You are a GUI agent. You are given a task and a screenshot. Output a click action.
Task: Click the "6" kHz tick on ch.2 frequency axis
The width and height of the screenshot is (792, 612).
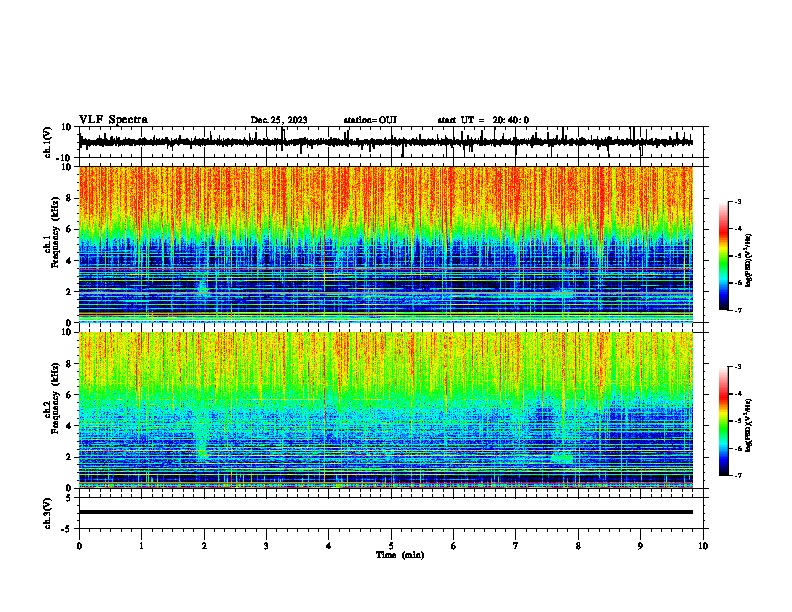(x=70, y=395)
